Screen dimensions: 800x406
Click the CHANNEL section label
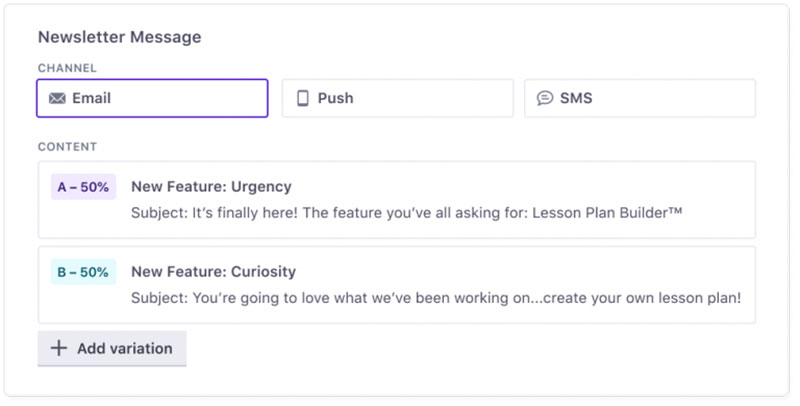click(x=67, y=68)
